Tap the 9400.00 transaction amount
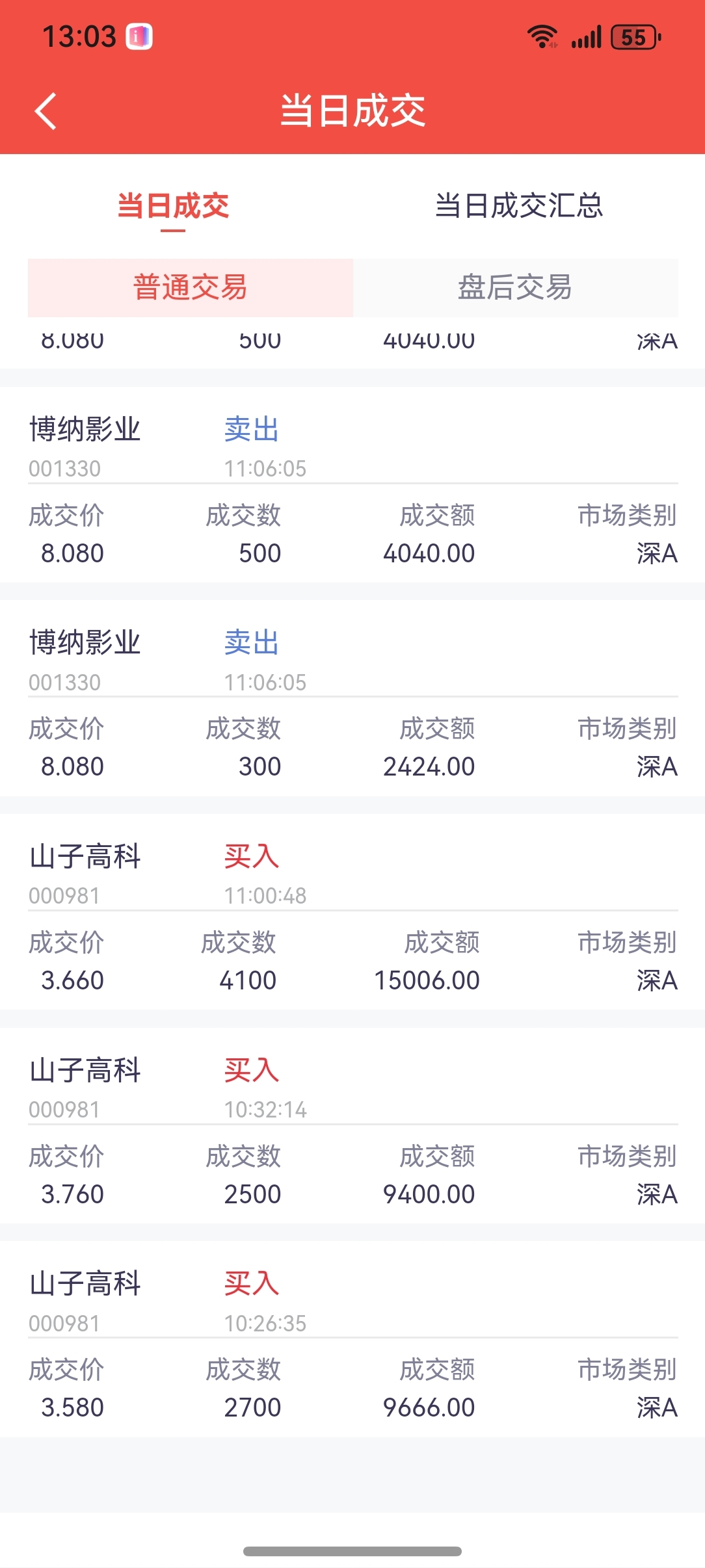This screenshot has height=1568, width=705. [429, 1194]
